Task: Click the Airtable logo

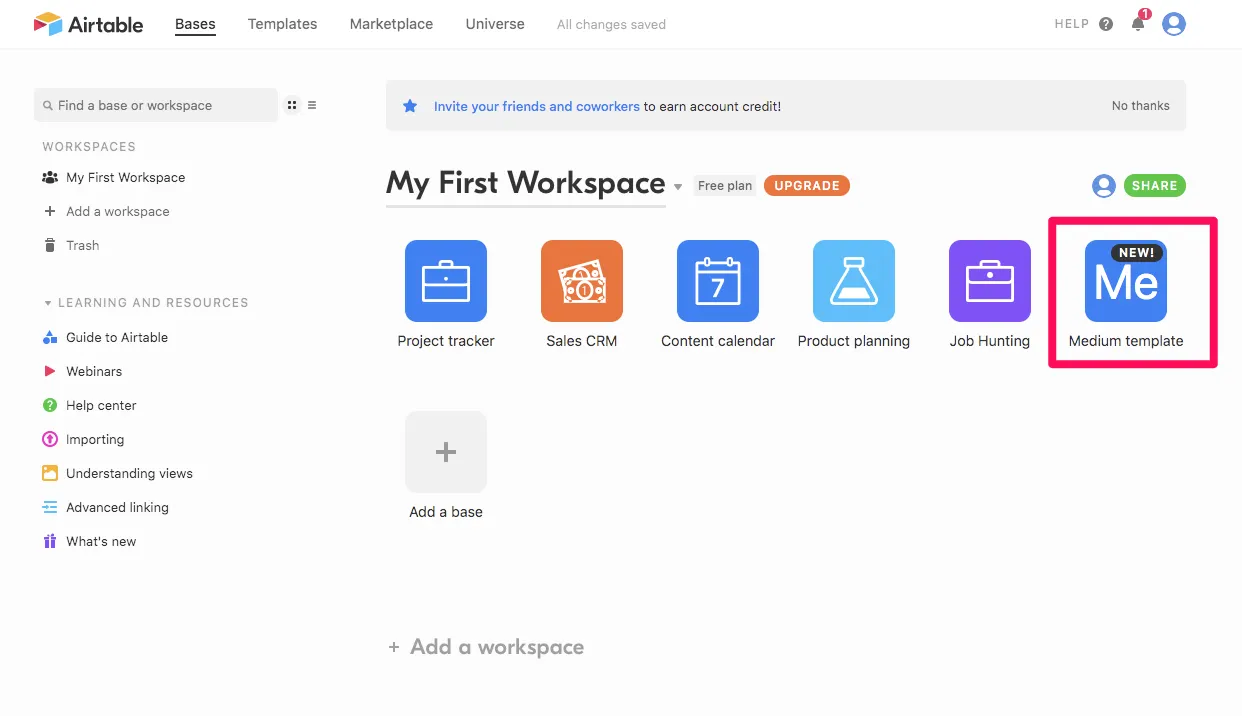Action: click(x=88, y=24)
